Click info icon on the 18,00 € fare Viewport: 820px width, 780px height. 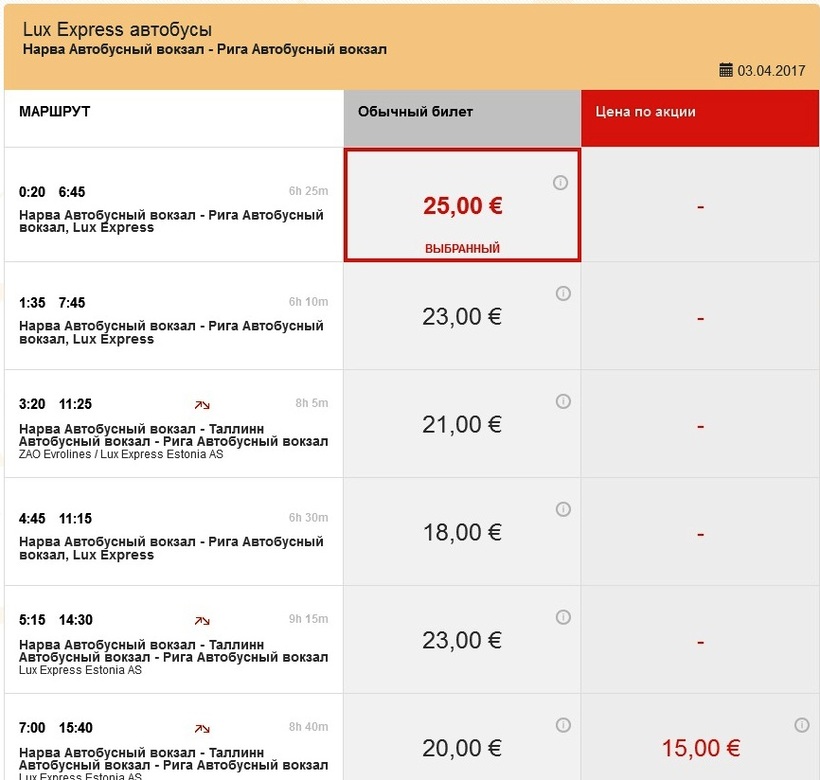[563, 509]
